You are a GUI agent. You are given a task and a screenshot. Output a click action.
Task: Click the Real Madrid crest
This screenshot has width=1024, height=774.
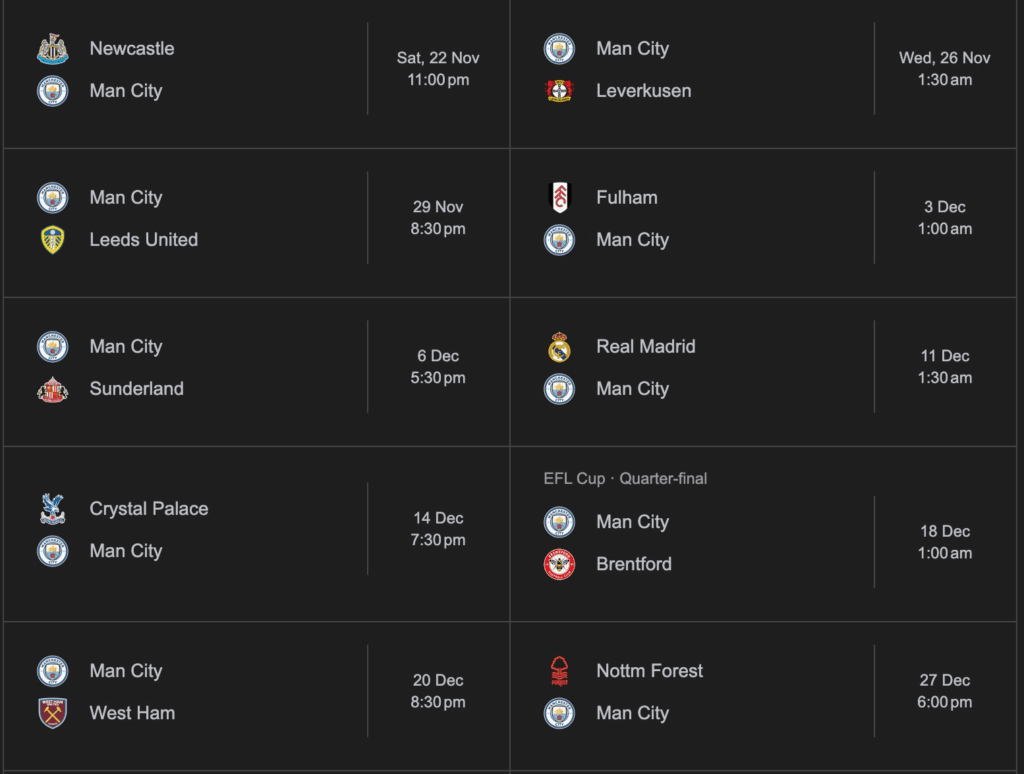coord(559,347)
